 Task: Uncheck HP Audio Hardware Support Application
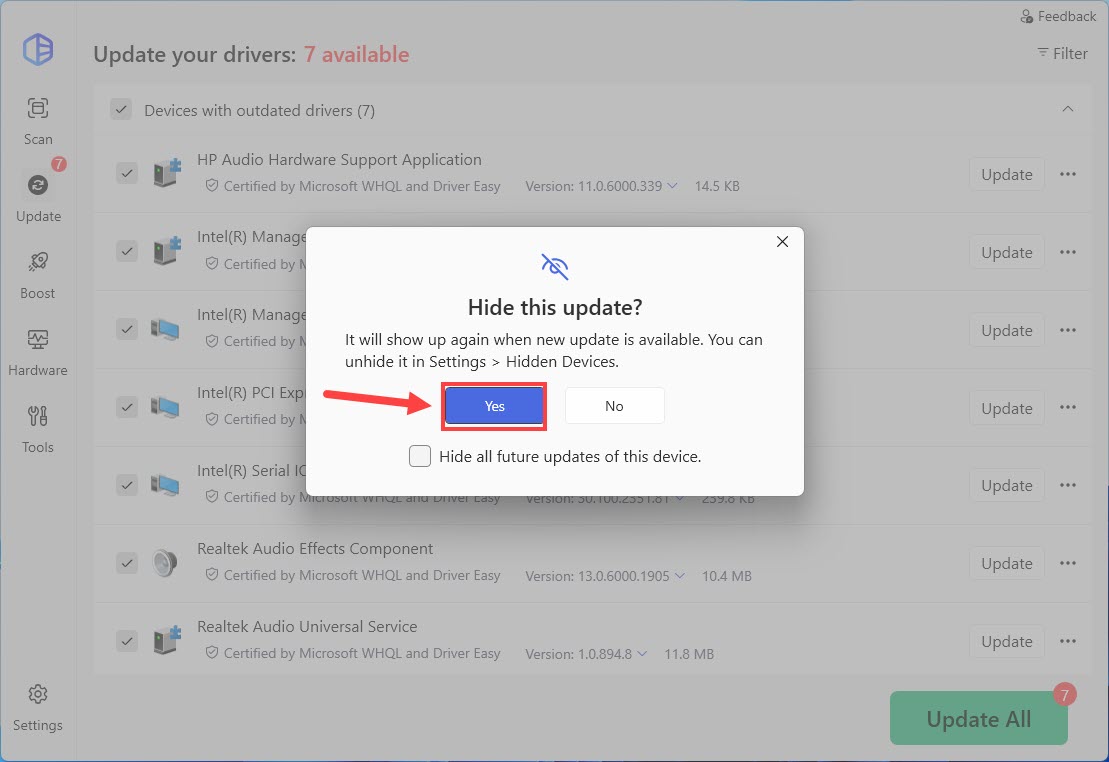coord(127,173)
